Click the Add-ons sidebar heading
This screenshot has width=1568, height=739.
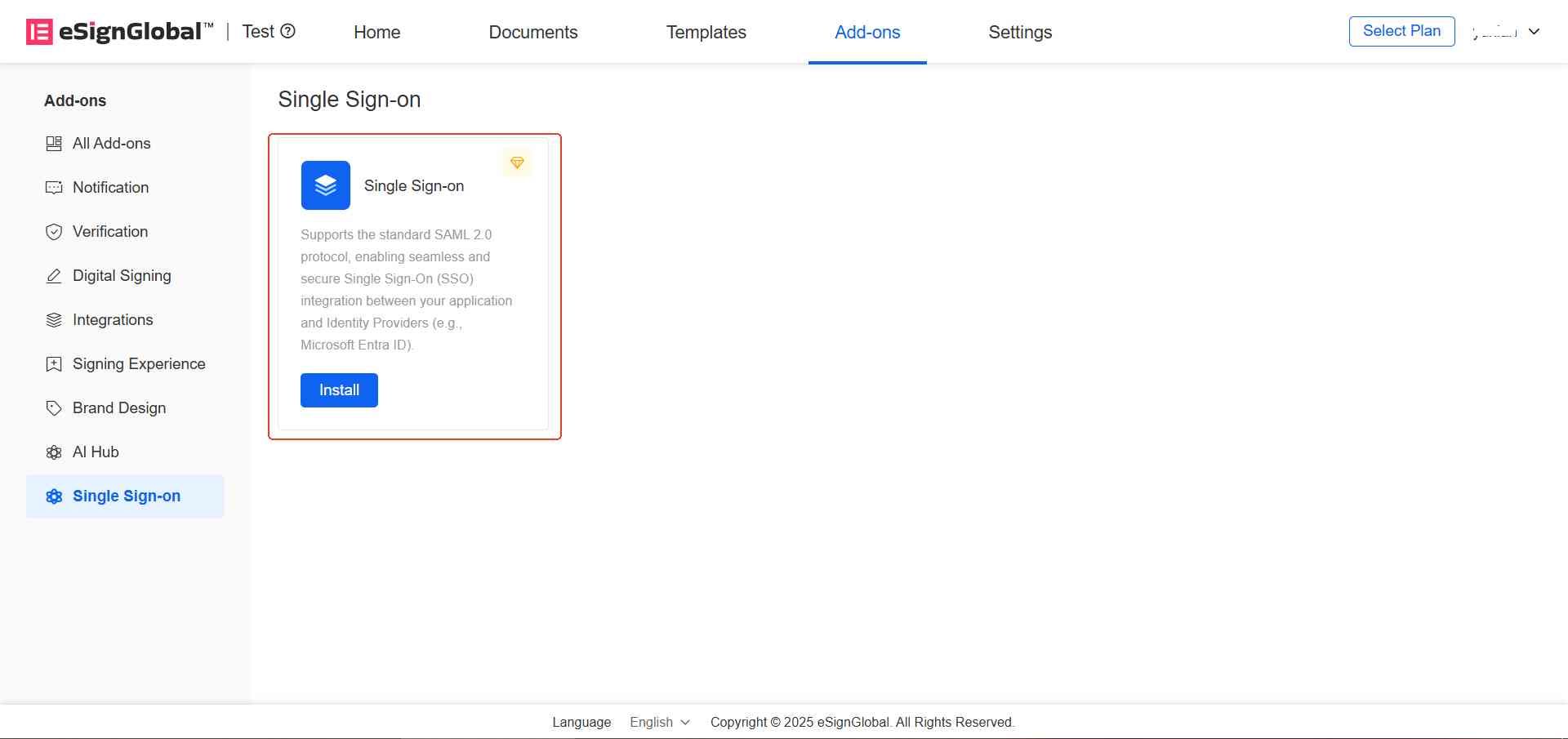75,100
